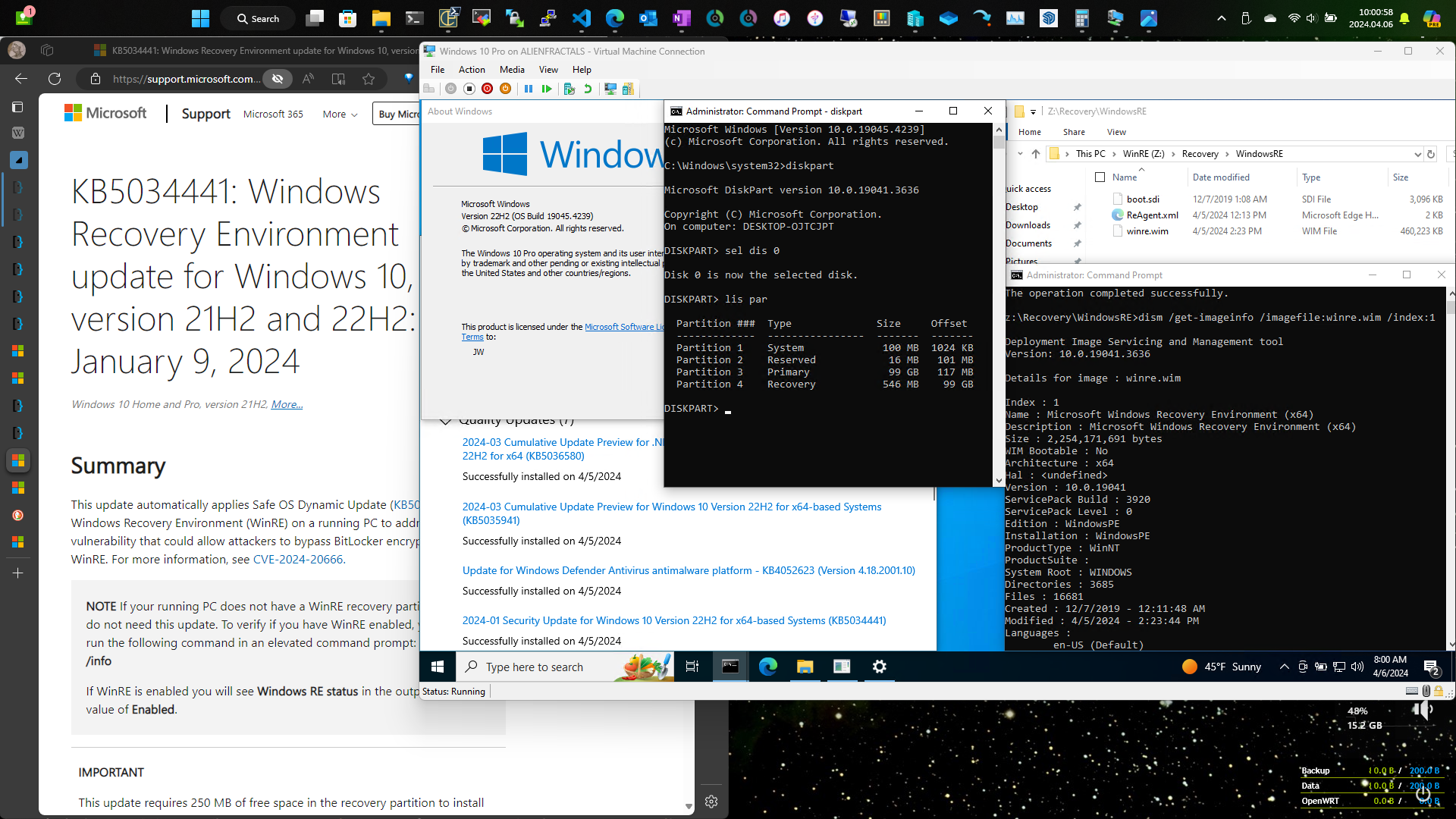
Task: Open Edge page settings gear at bottom
Action: [x=711, y=802]
